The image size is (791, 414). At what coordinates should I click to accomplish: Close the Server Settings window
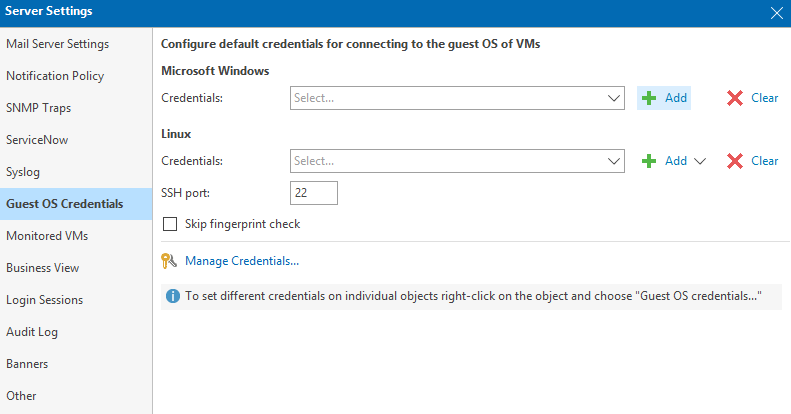pyautogui.click(x=777, y=13)
